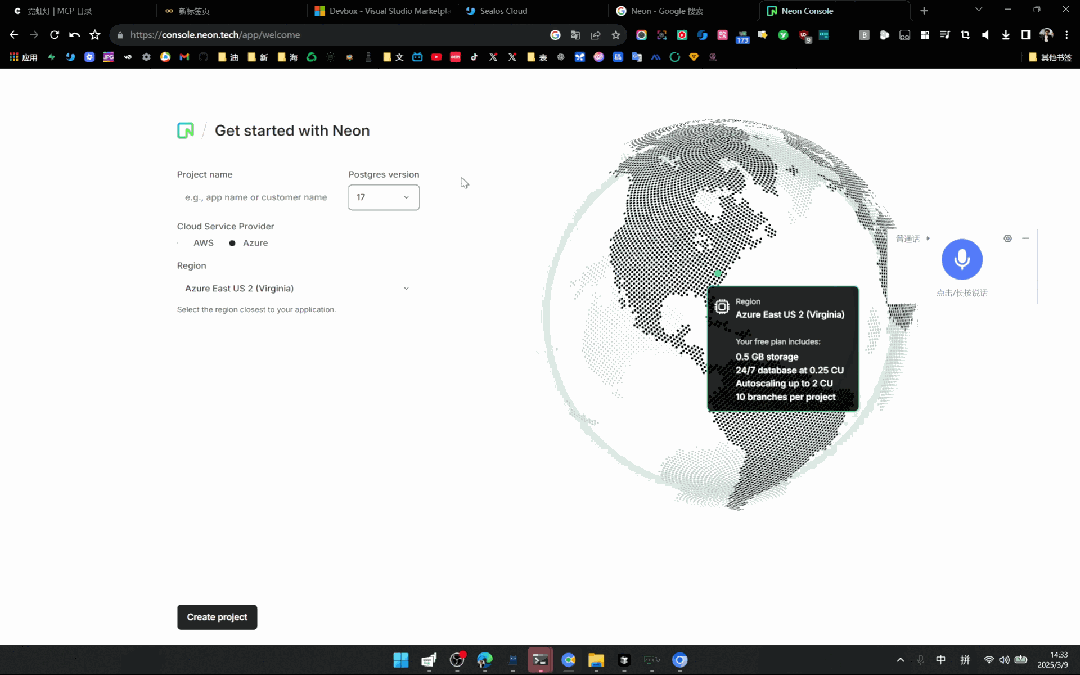1080x675 pixels.
Task: Click the Project name input field
Action: pos(257,197)
